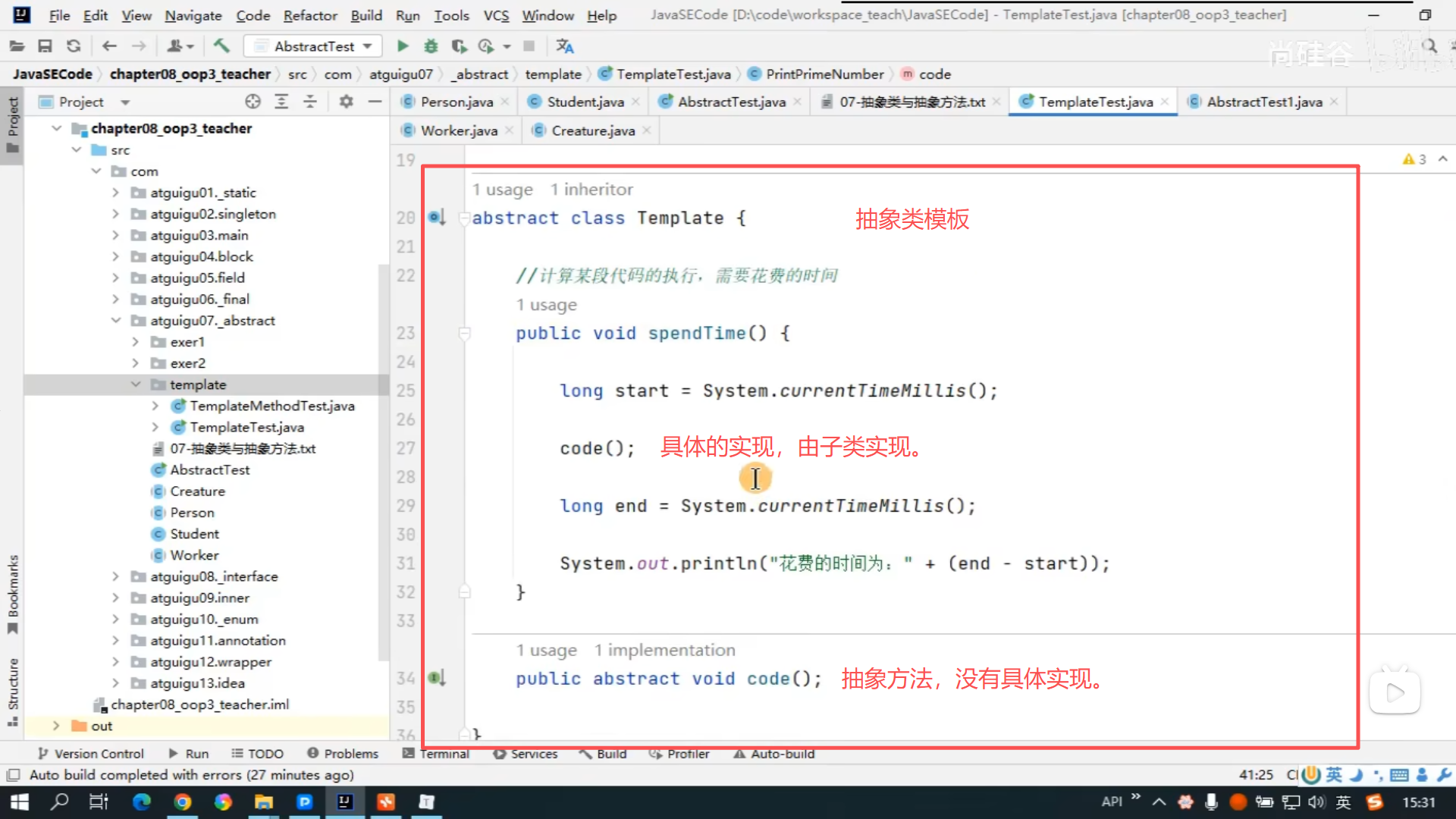Open IntelliJ IDEA from Windows taskbar
The image size is (1456, 819).
345,802
